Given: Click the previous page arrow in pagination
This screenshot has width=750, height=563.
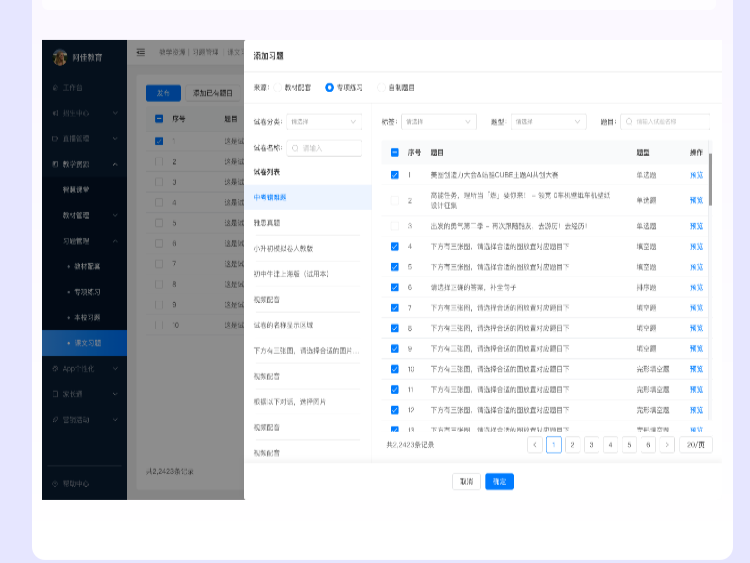Looking at the screenshot, I should [535, 445].
